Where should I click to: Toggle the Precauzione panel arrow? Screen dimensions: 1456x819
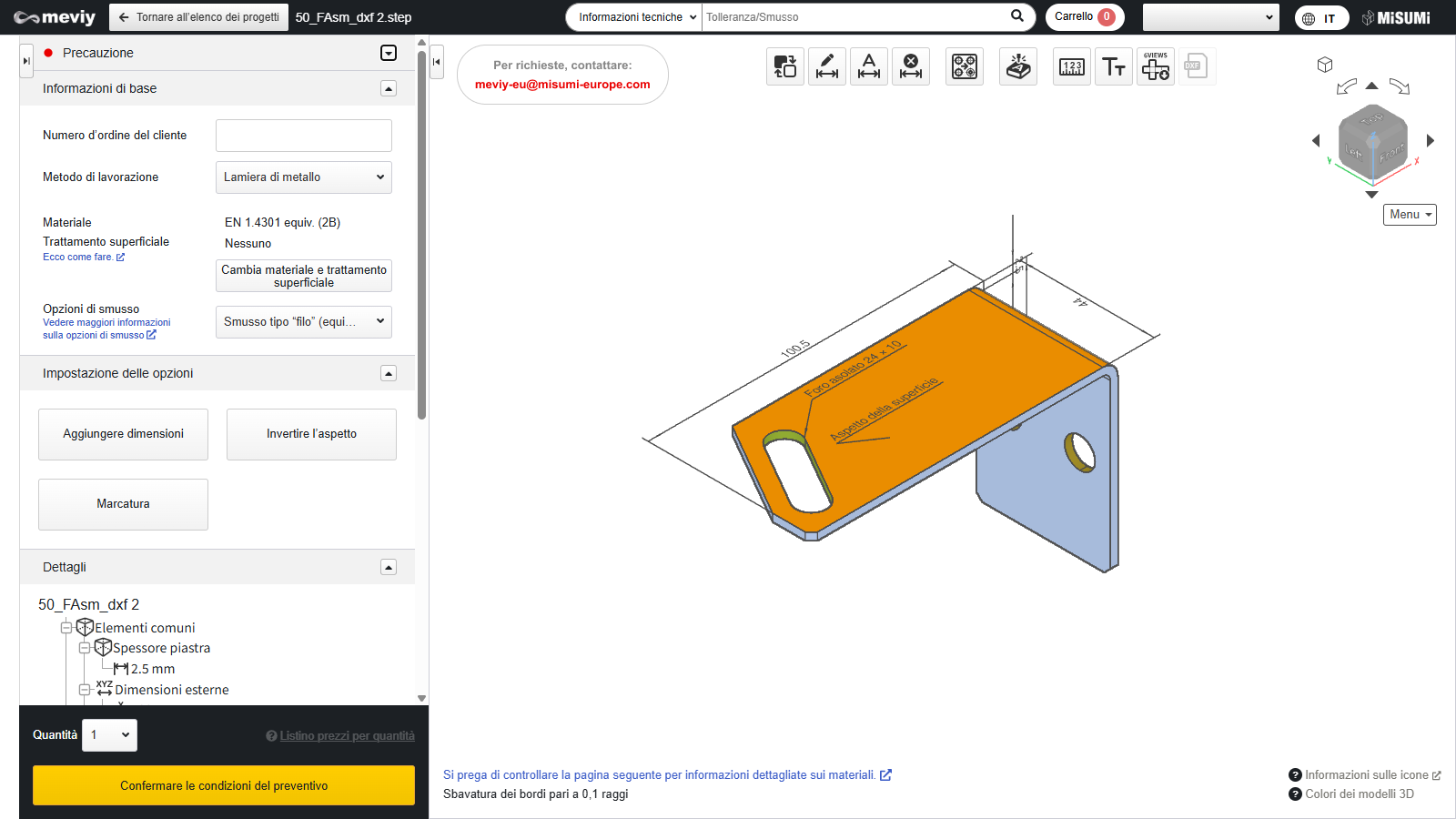[x=389, y=53]
